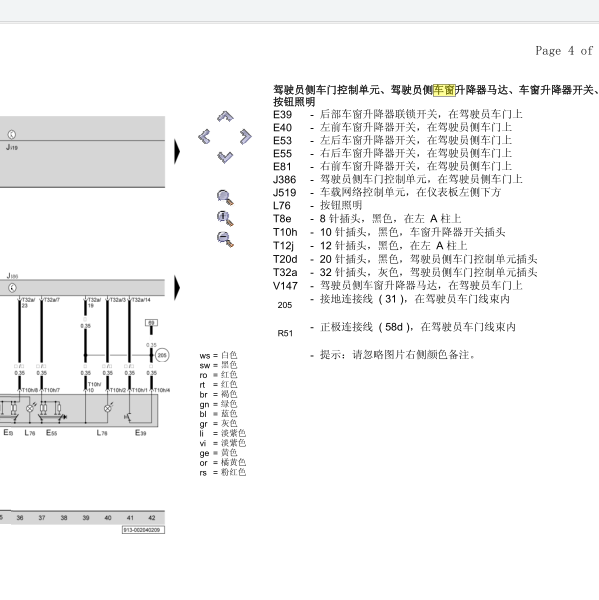The height and width of the screenshot is (600, 599).
Task: Click track number 38 on bottom scale
Action: click(64, 518)
